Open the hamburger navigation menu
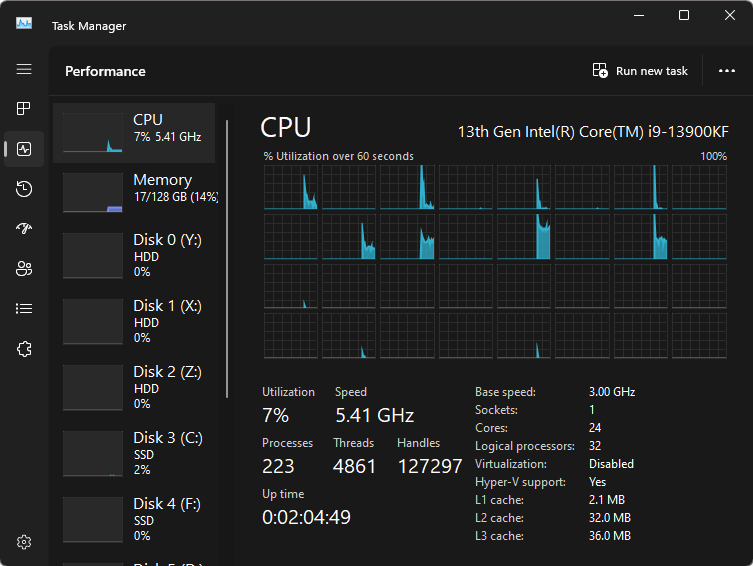 24,70
